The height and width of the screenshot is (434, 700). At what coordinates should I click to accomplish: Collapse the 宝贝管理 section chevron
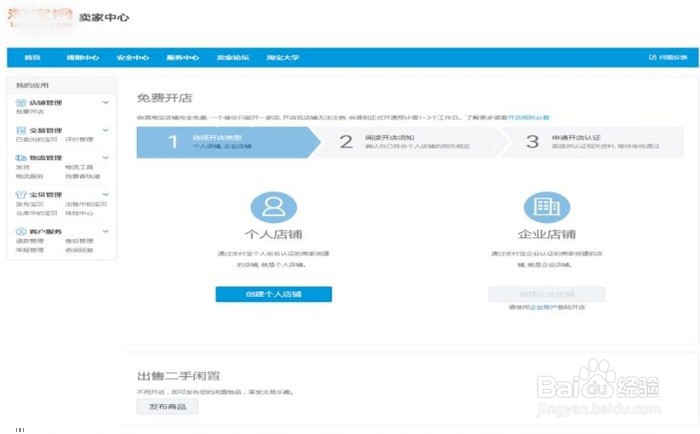coord(105,195)
